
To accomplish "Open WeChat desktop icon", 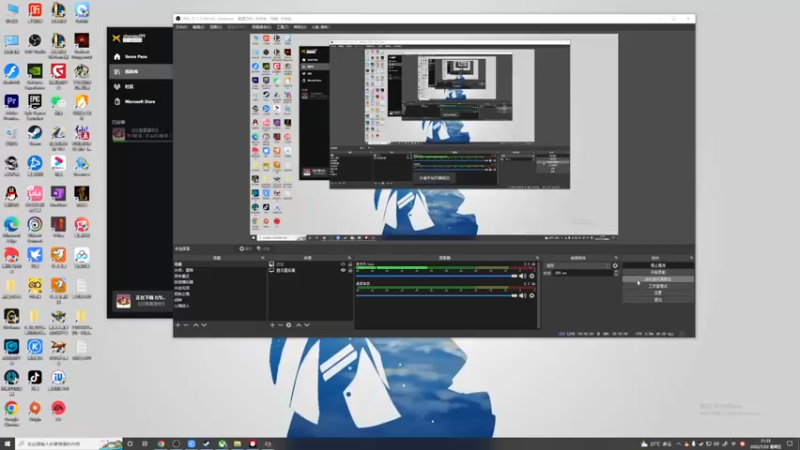I will click(x=58, y=105).
